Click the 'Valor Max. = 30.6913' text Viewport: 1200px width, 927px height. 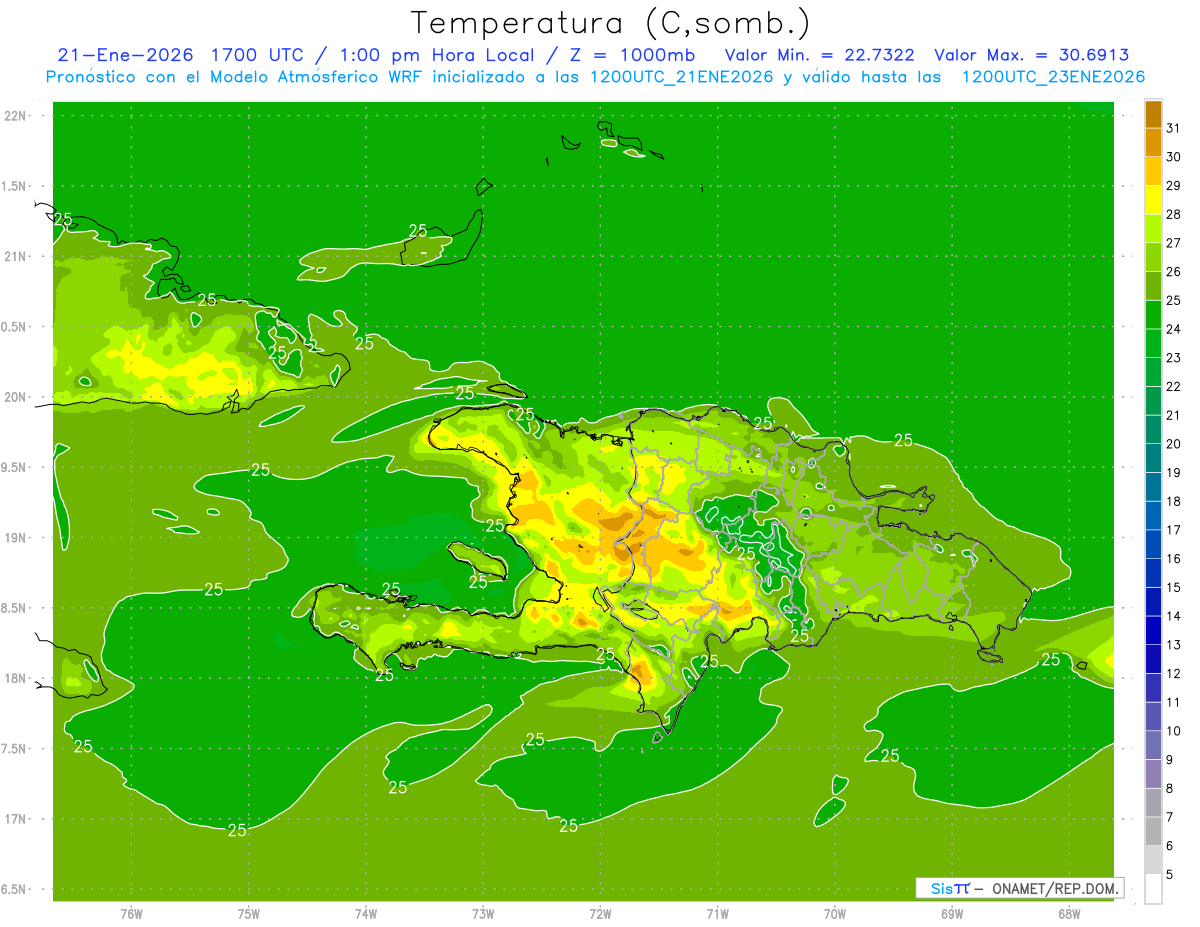tap(1031, 55)
